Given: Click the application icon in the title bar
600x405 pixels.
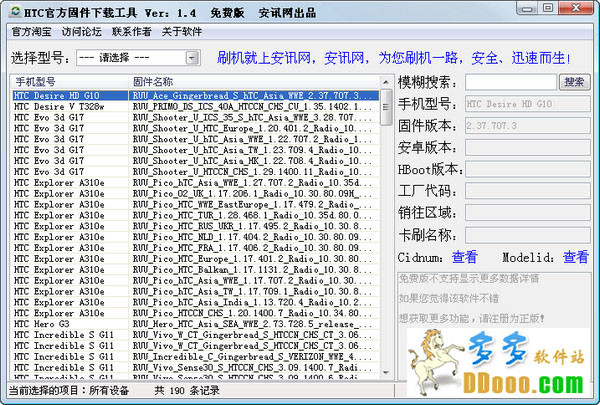Looking at the screenshot, I should 16,12.
